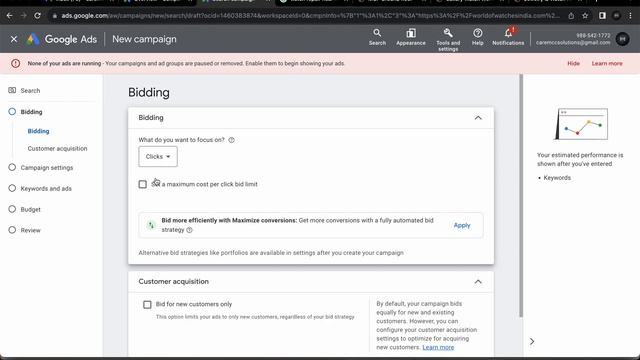Click Learn more in the pink banner

point(607,64)
